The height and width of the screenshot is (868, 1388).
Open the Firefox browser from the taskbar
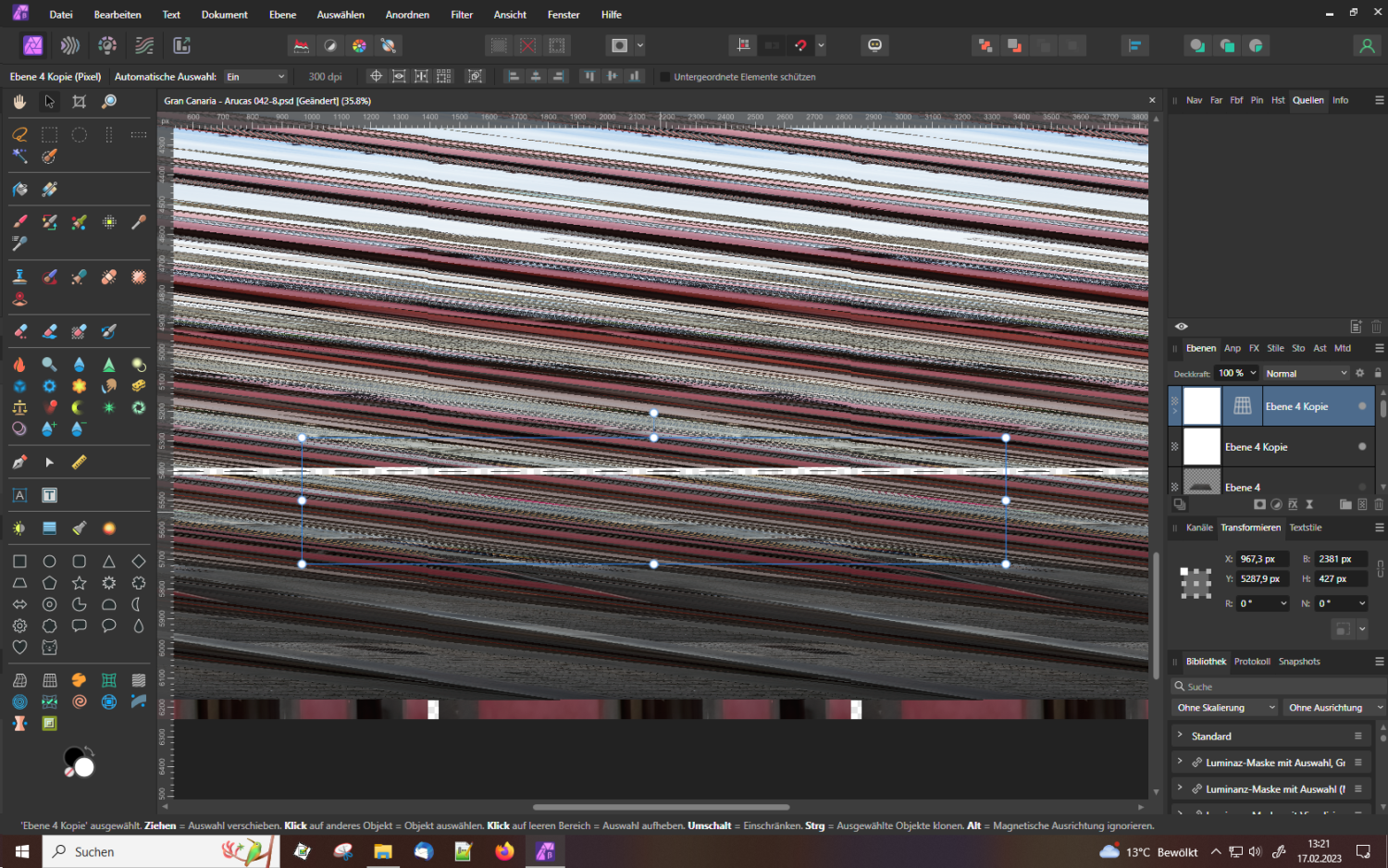pyautogui.click(x=503, y=851)
